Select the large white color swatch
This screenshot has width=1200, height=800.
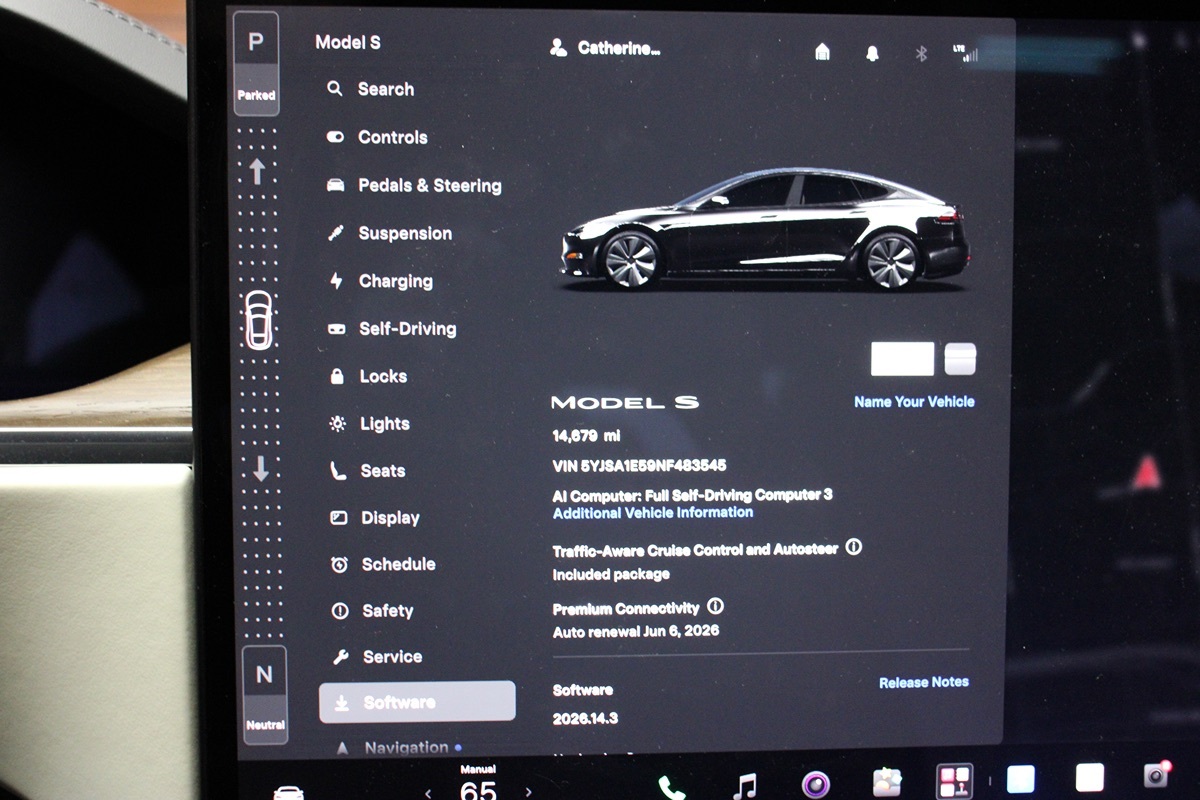click(903, 359)
